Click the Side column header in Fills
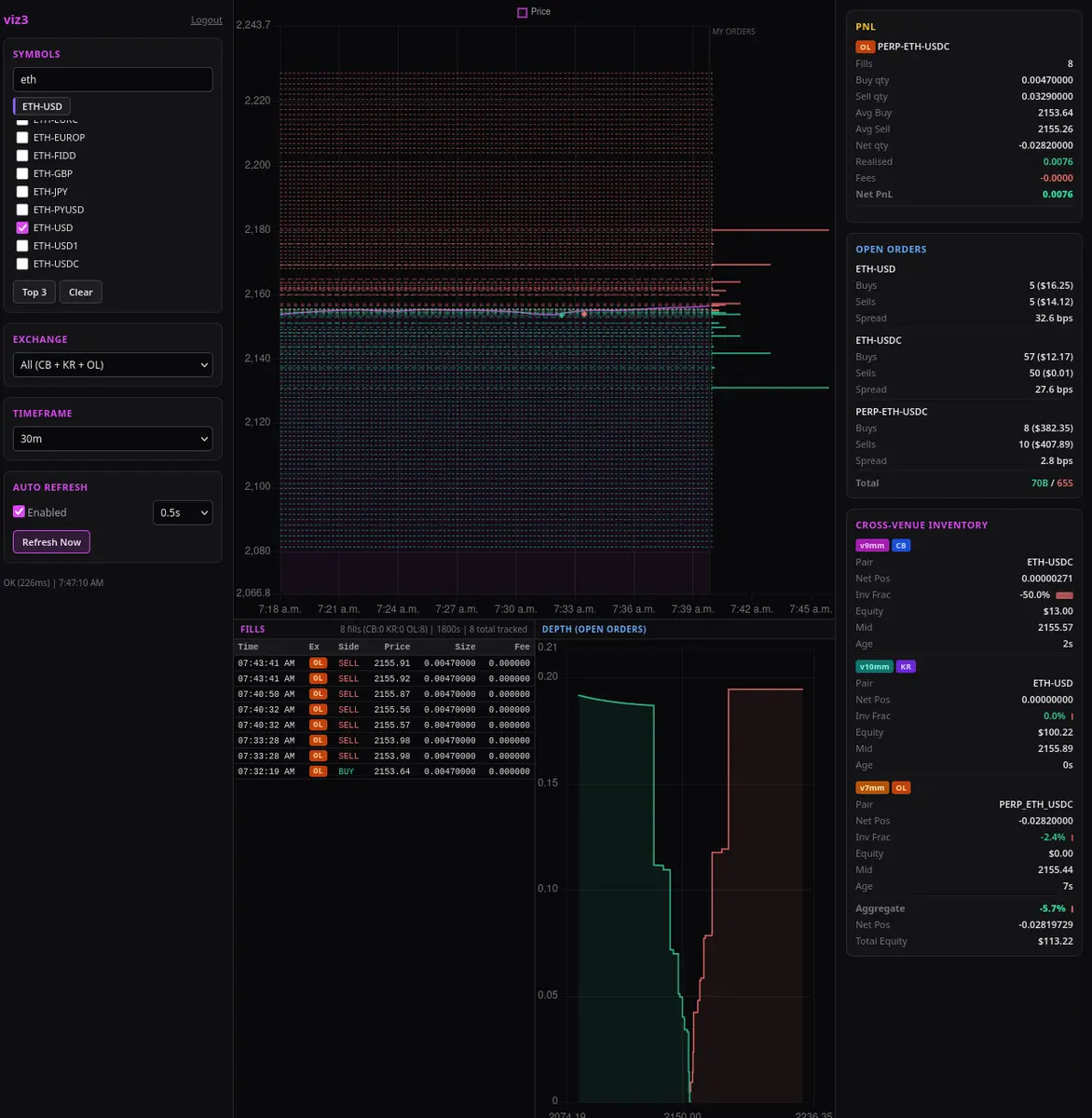The image size is (1092, 1118). [x=348, y=647]
